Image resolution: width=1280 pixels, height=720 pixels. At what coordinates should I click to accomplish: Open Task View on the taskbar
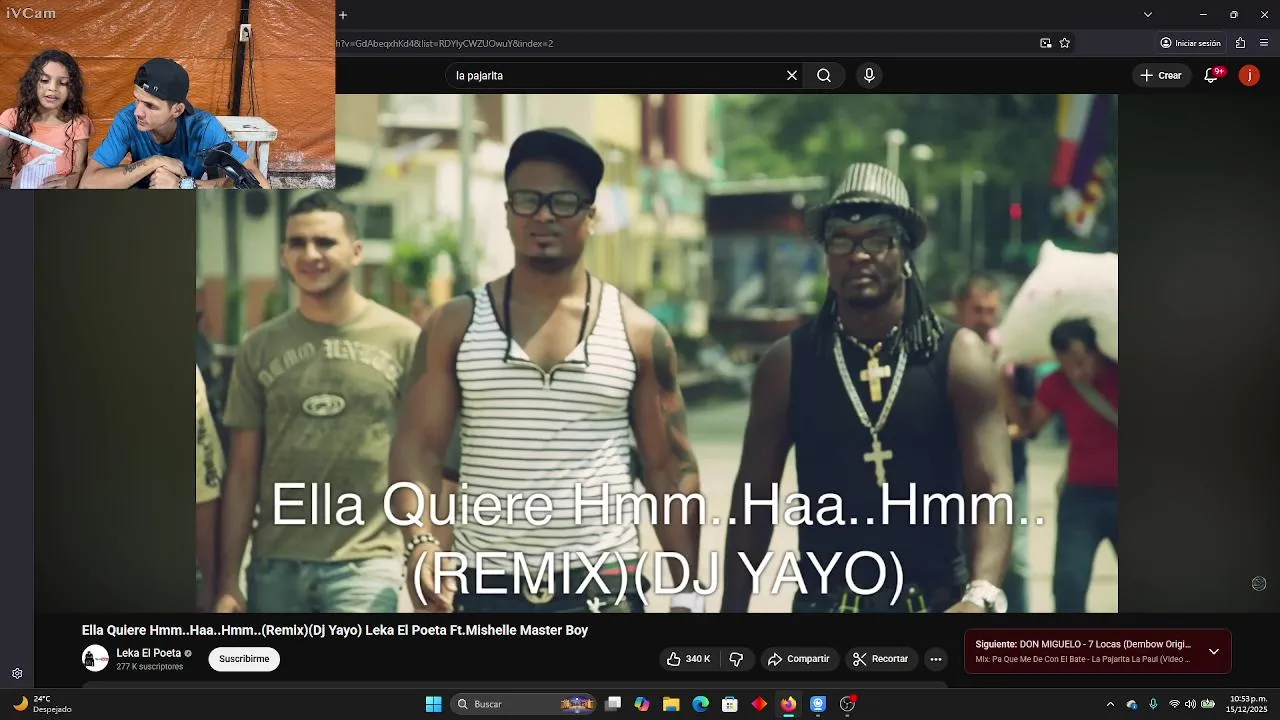click(614, 704)
